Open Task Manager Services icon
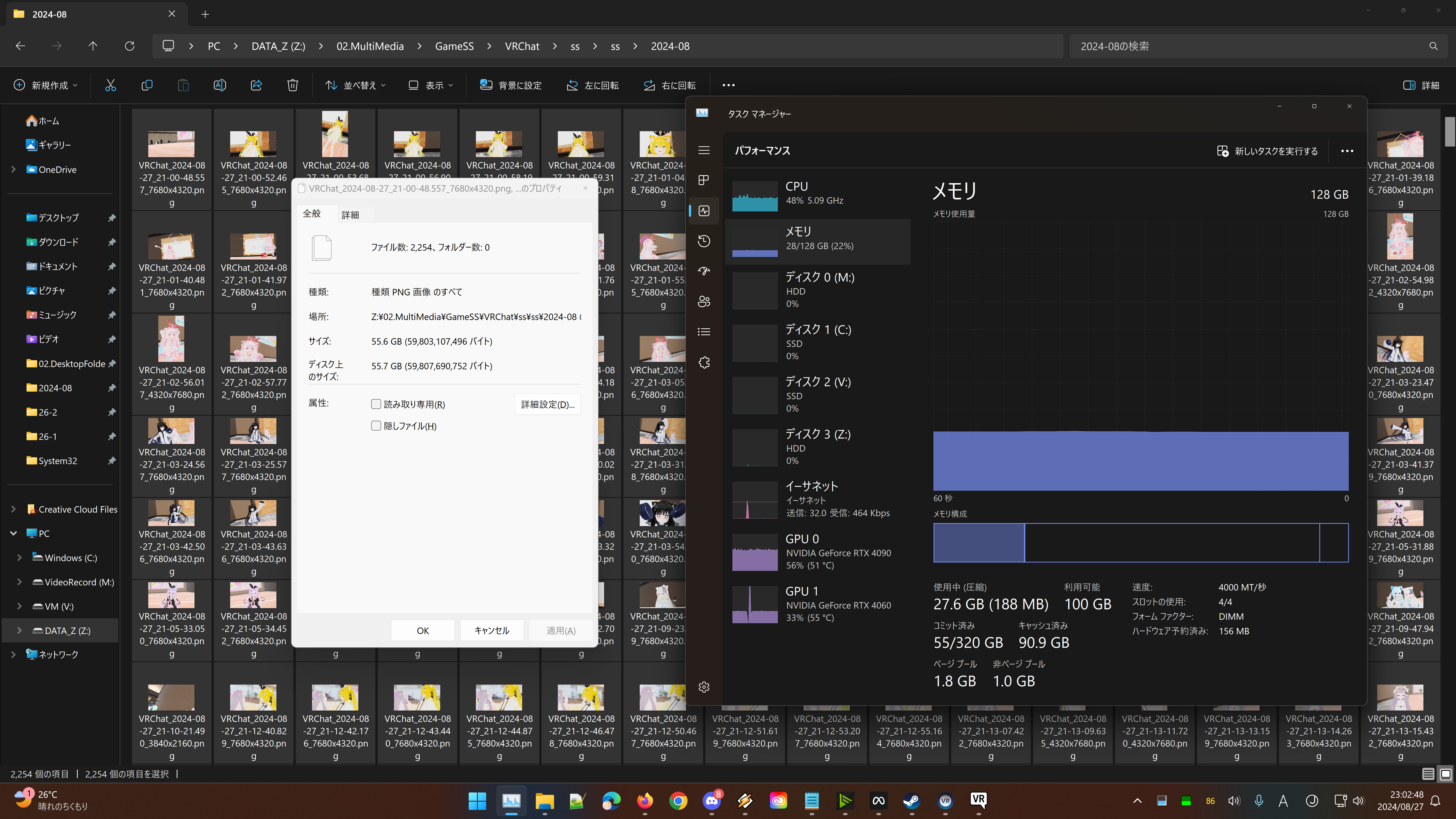 point(704,362)
